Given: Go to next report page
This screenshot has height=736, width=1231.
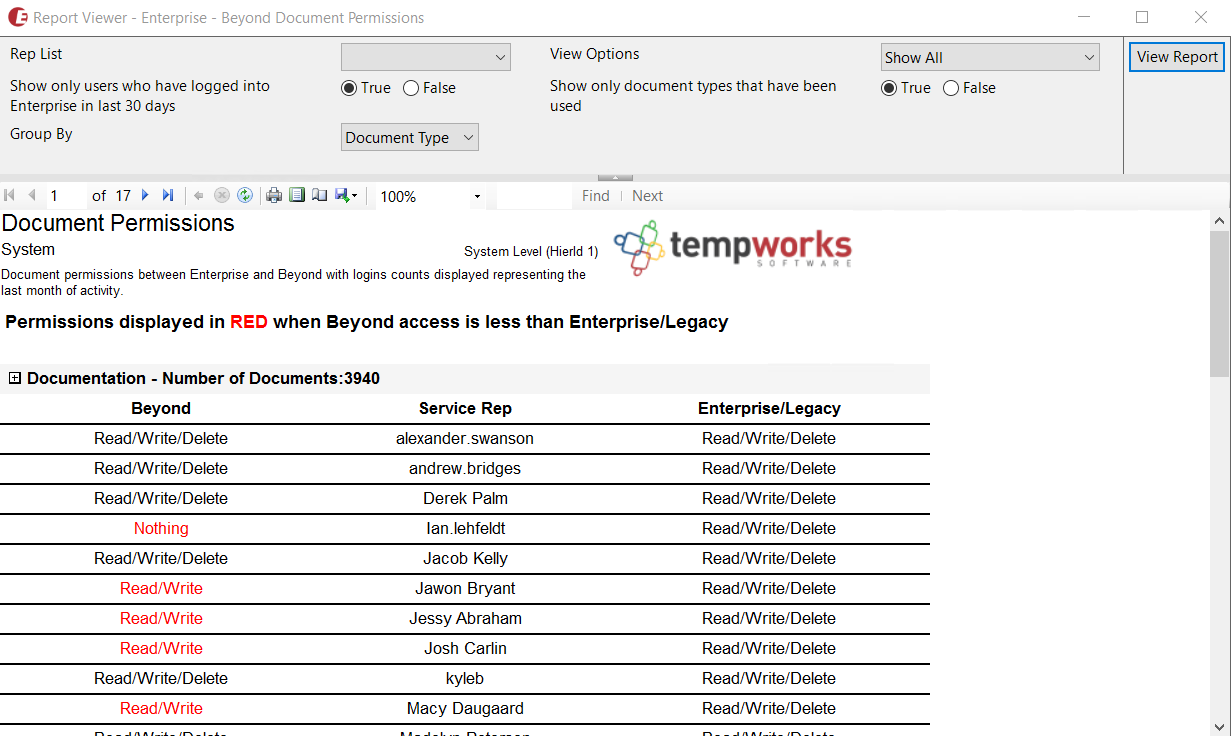Looking at the screenshot, I should tap(145, 196).
